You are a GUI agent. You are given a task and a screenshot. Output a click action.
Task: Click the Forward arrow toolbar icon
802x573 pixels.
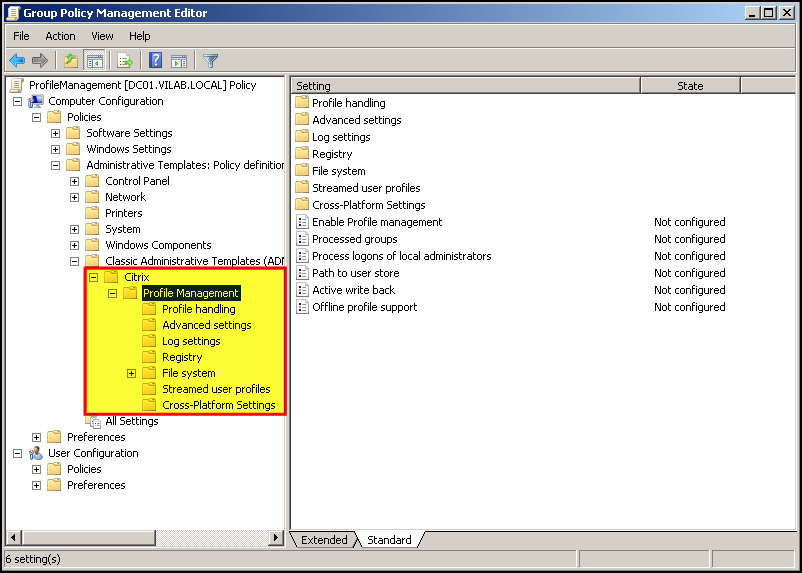point(40,60)
